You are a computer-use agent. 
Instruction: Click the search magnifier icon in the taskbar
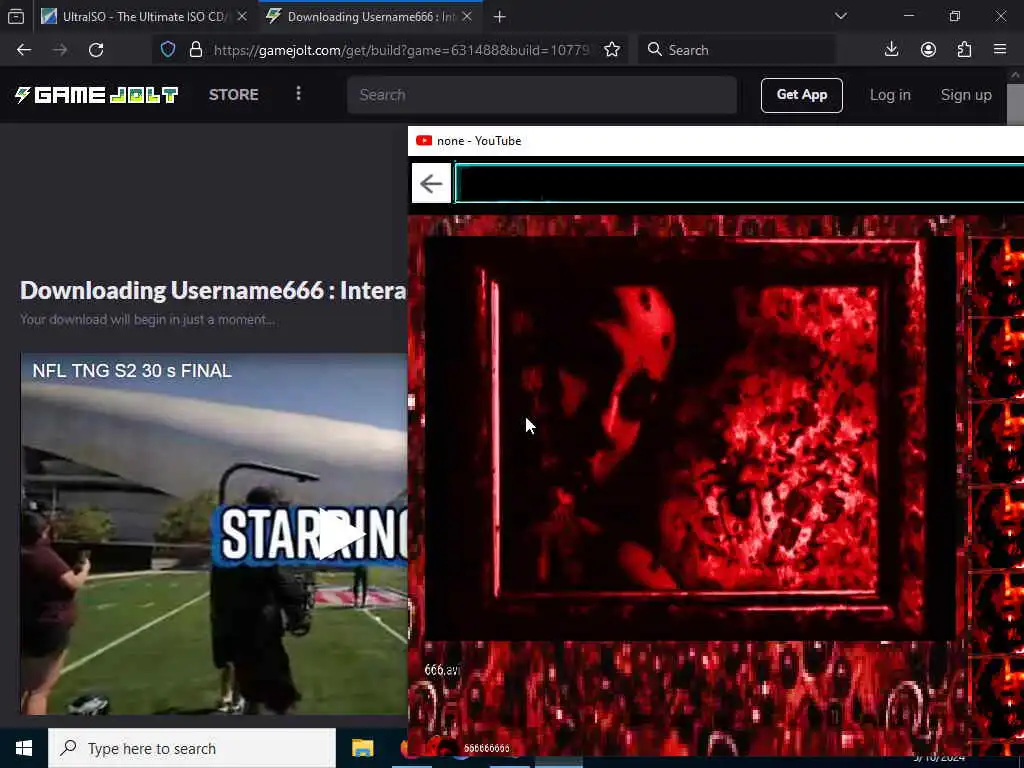tap(68, 748)
